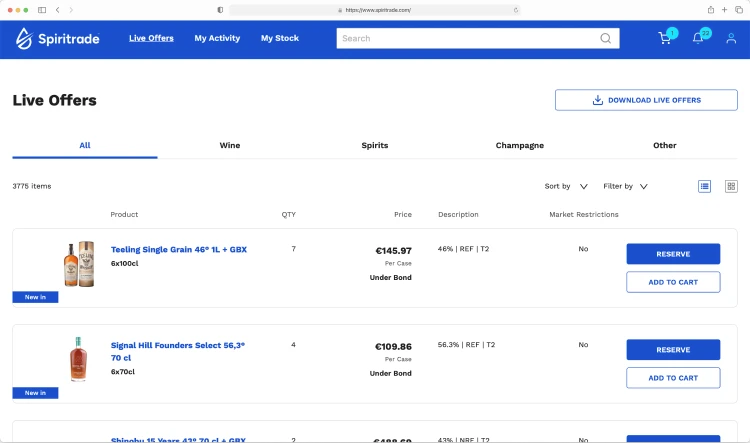This screenshot has height=443, width=750.
Task: Open the Teeling Single Grain product thumbnail
Action: (x=78, y=264)
